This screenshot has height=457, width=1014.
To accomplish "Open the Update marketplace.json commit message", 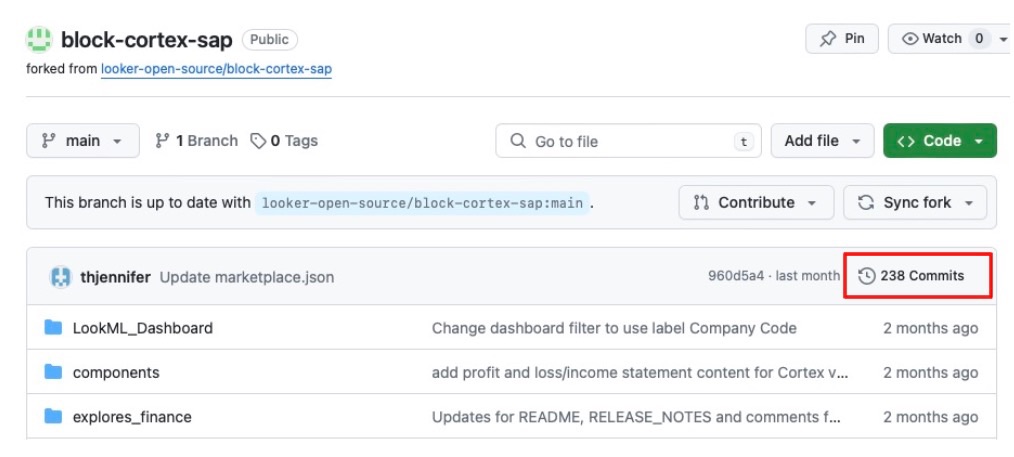I will (247, 277).
